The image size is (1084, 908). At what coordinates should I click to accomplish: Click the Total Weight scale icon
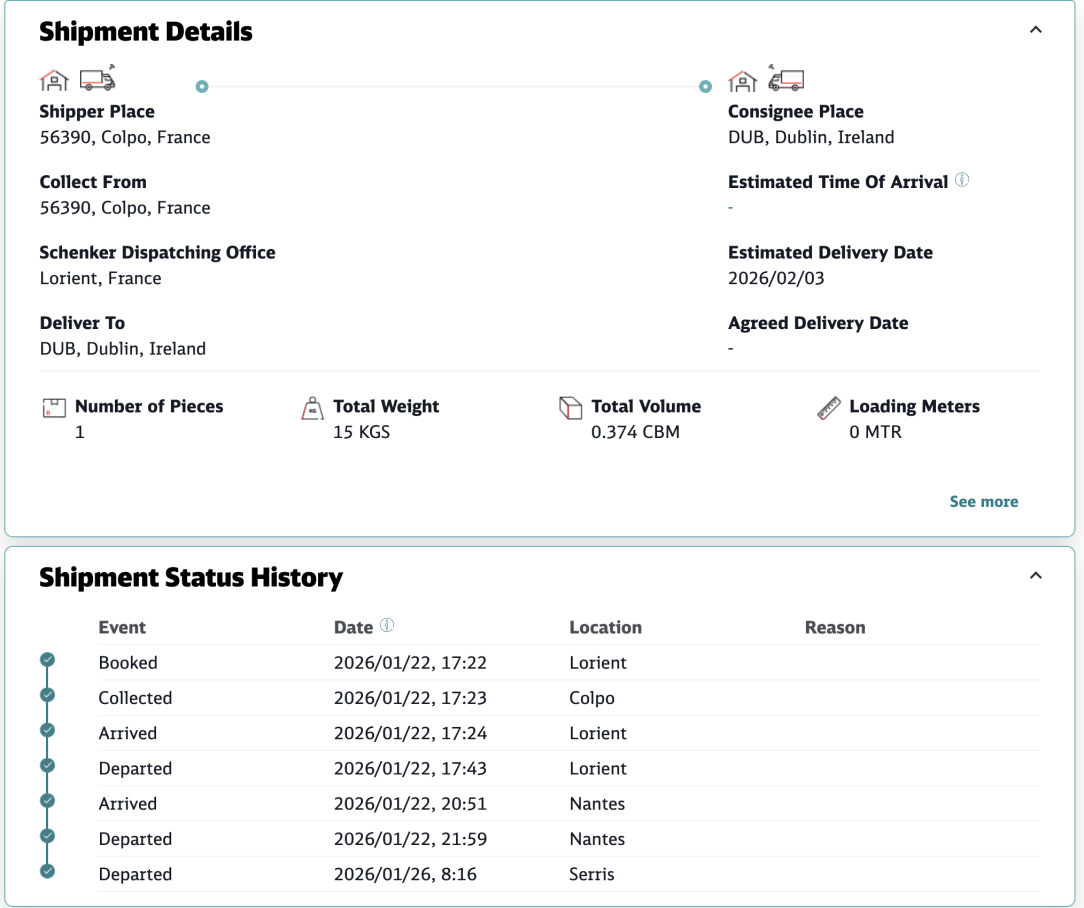(312, 408)
